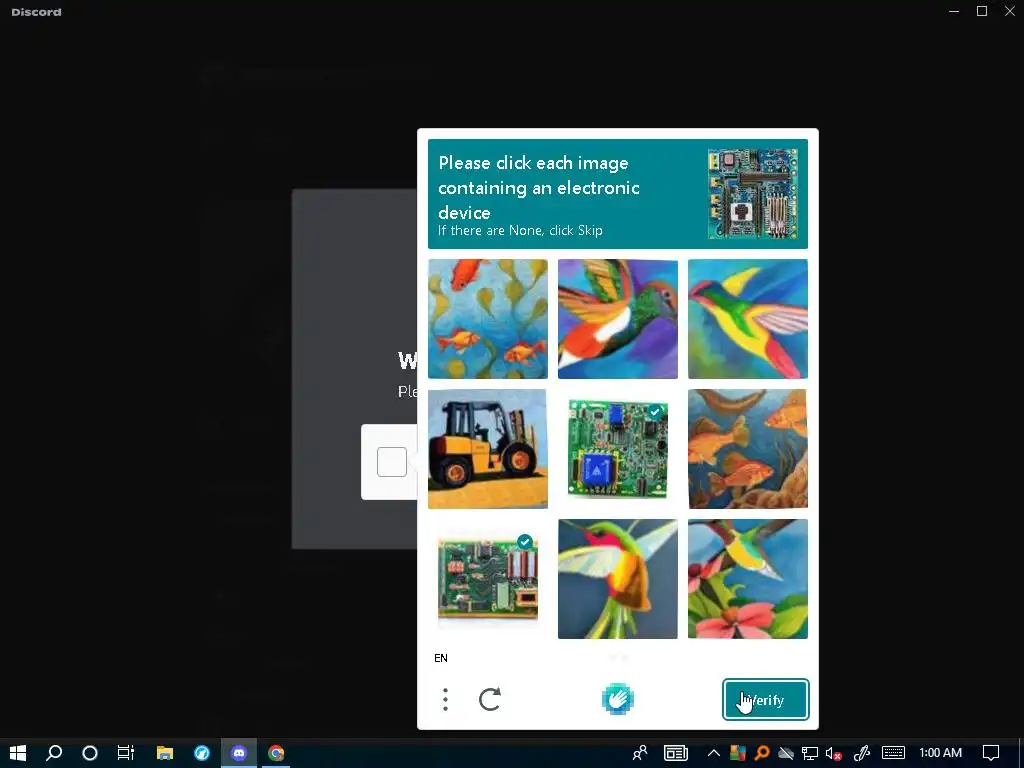Click the hummingbird with pink flowers tile
This screenshot has width=1024, height=768.
click(x=748, y=579)
